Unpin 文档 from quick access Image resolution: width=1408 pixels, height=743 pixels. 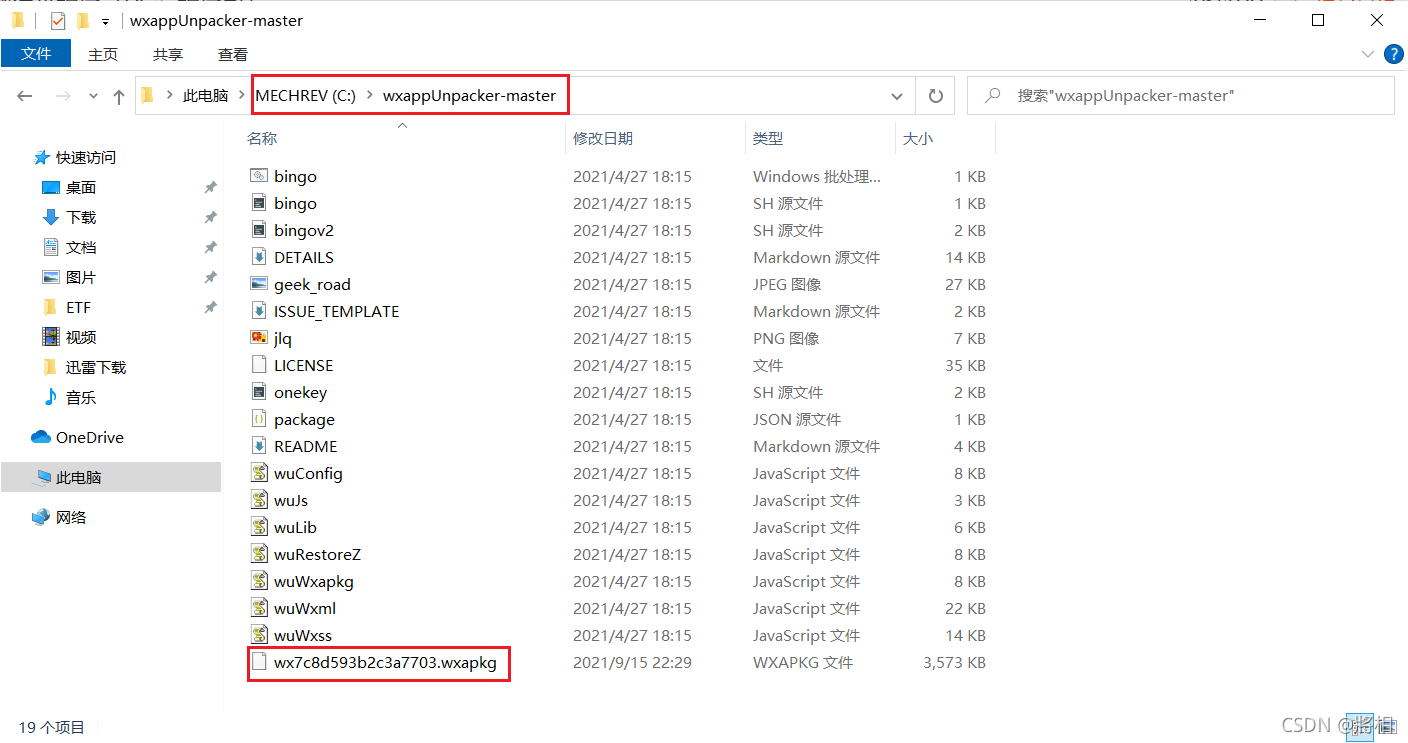coord(209,247)
